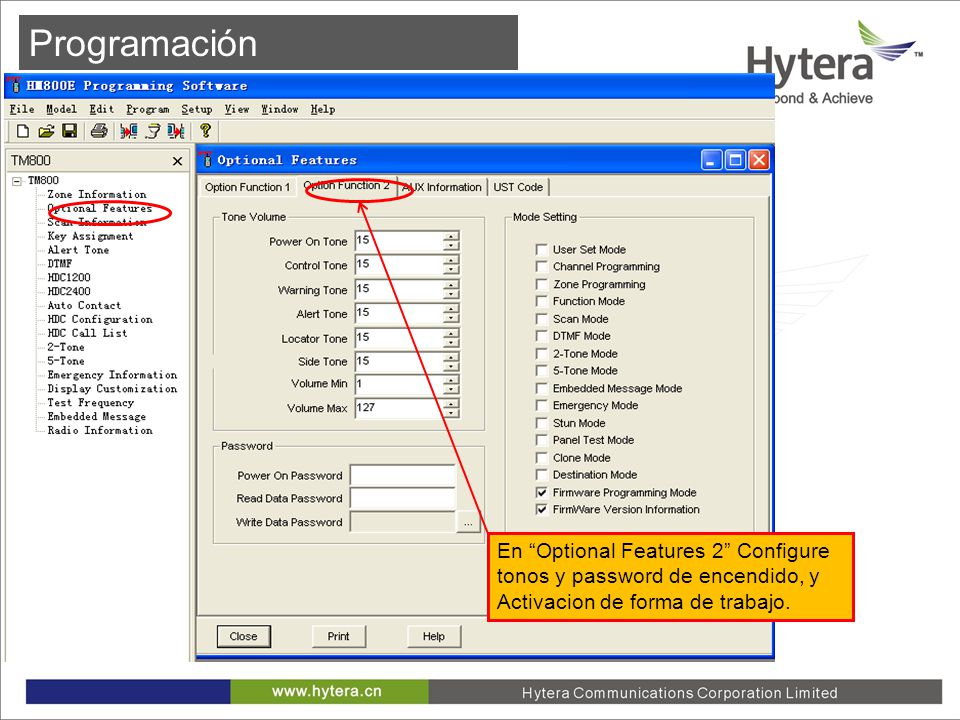Tick the Emergency Mode checkbox
The height and width of the screenshot is (720, 960).
pyautogui.click(x=541, y=405)
